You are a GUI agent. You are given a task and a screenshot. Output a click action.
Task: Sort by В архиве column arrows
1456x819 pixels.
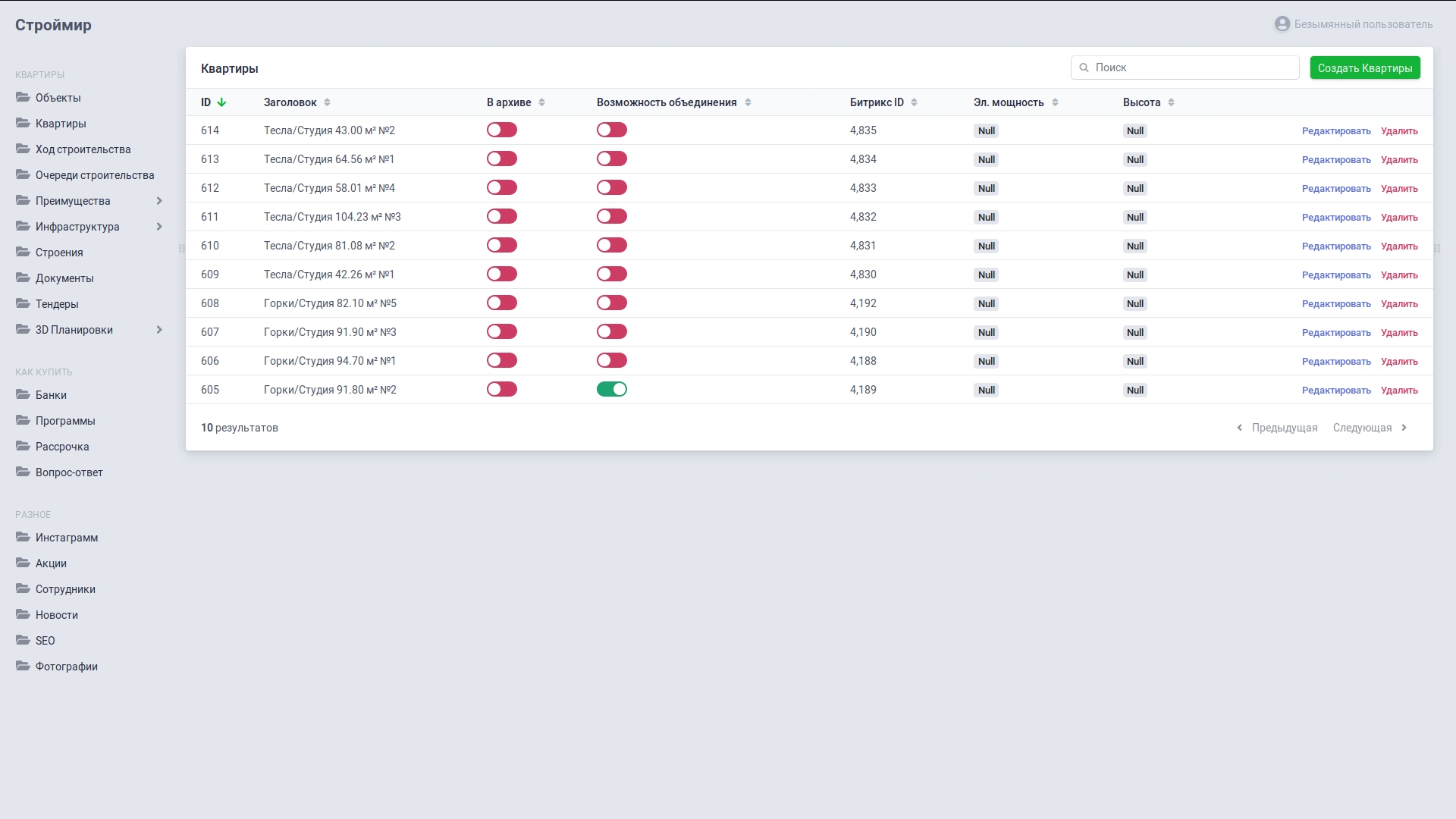(x=541, y=102)
